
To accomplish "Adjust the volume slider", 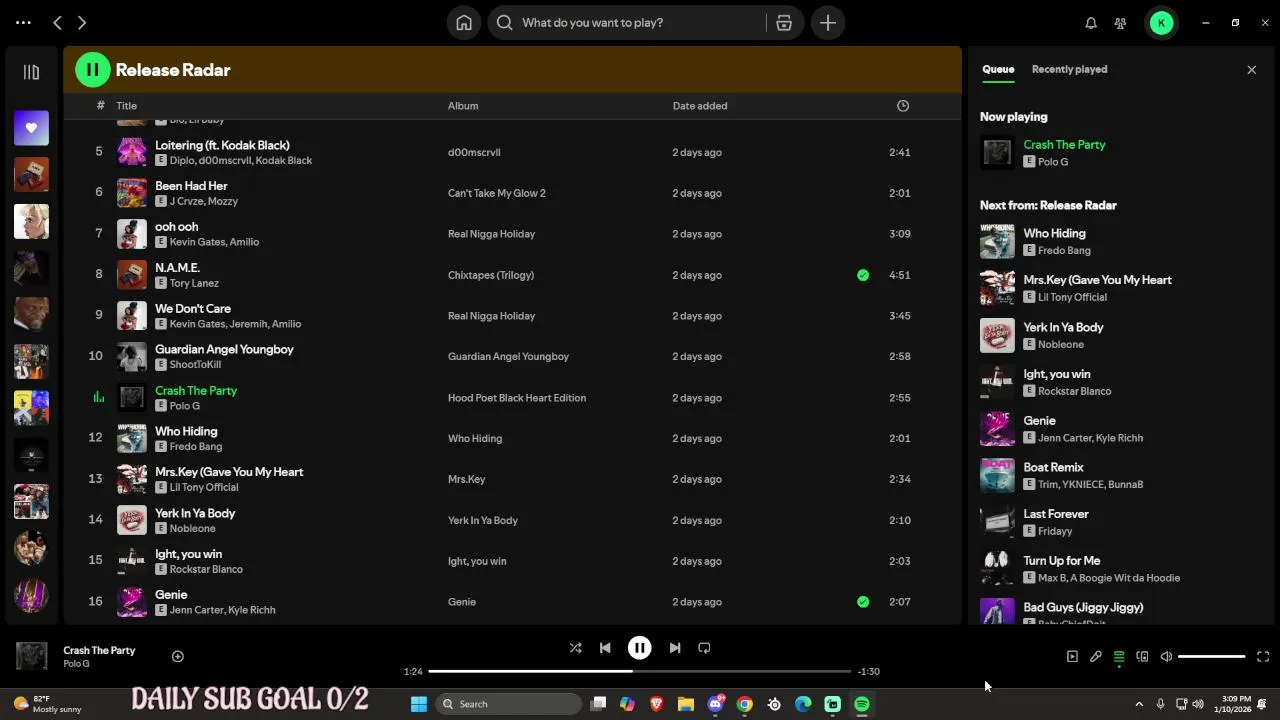I will (1212, 657).
